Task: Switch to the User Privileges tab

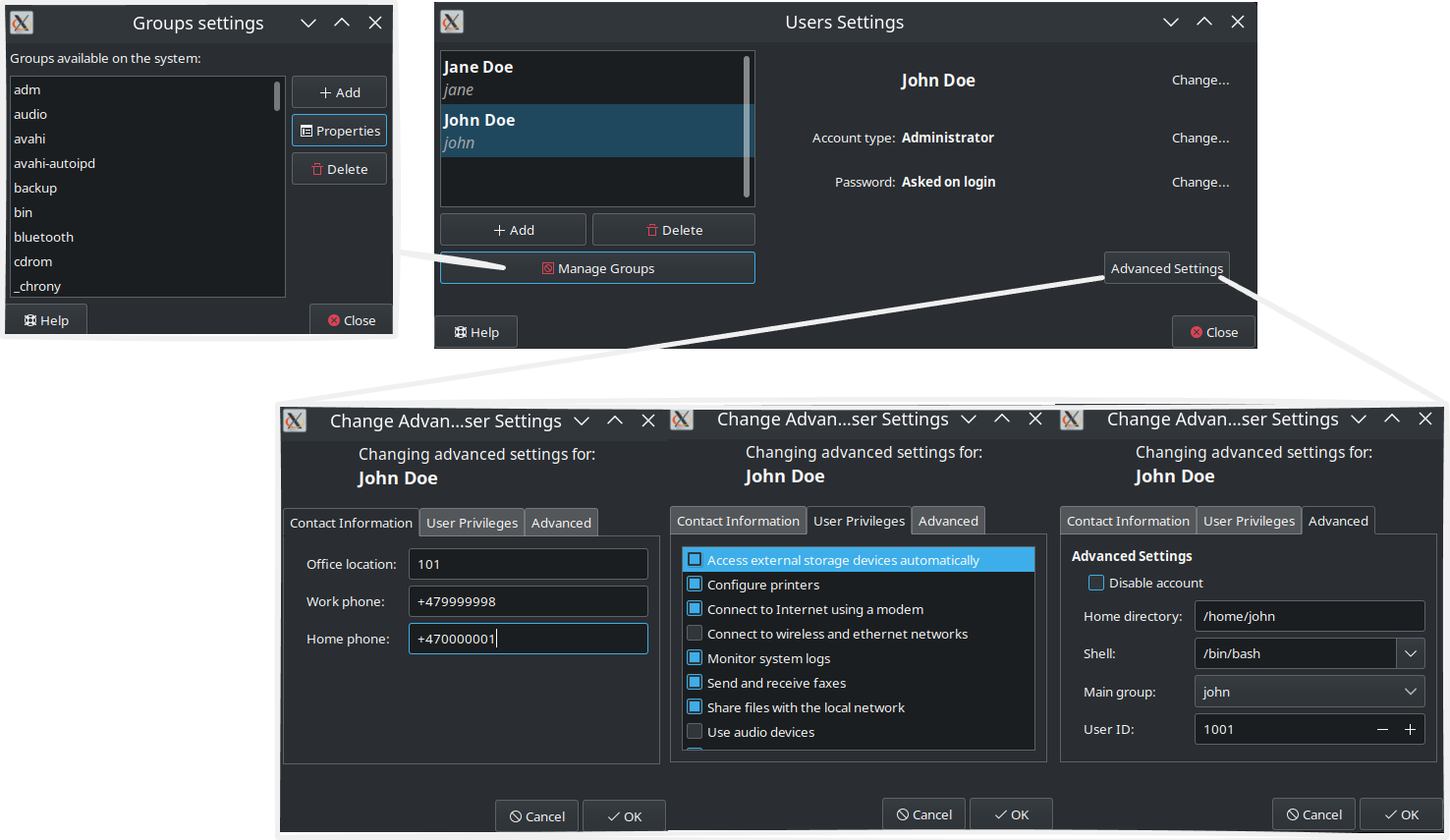Action: coord(471,522)
